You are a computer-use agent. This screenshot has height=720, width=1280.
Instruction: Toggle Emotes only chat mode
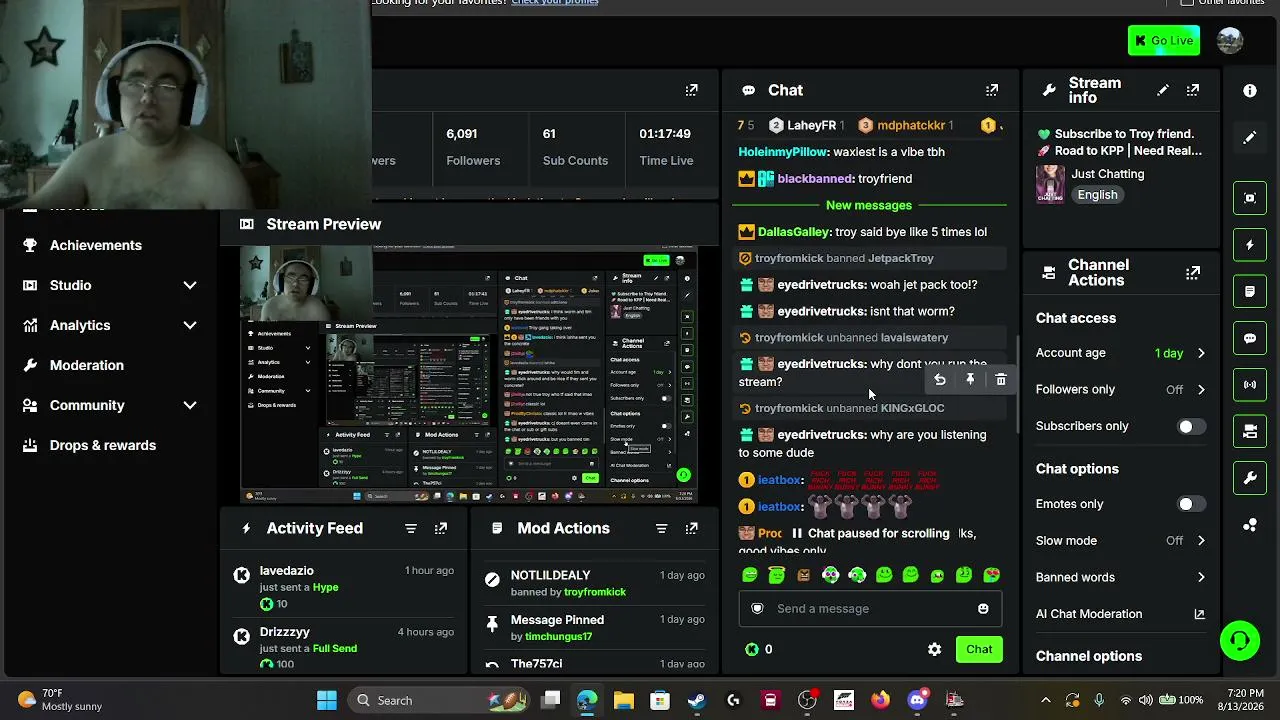[1190, 504]
